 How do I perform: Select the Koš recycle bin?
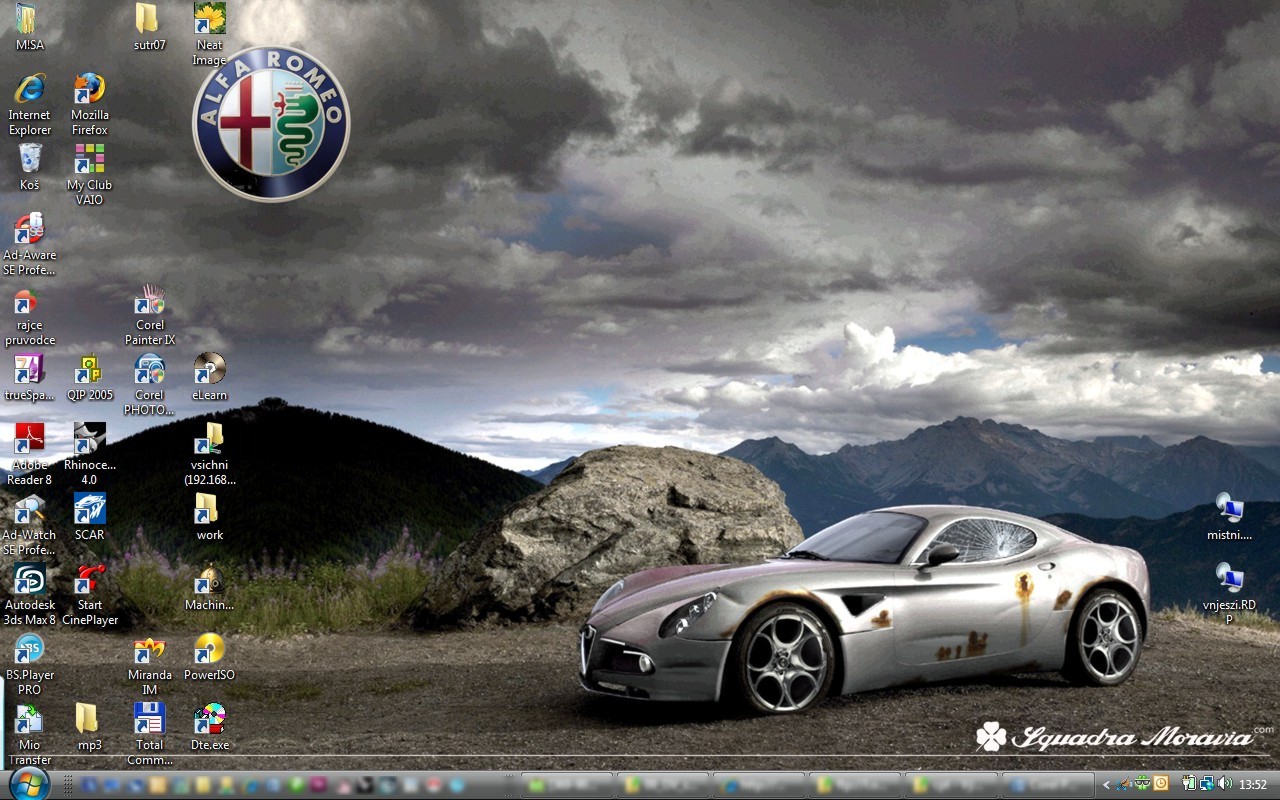click(x=30, y=160)
